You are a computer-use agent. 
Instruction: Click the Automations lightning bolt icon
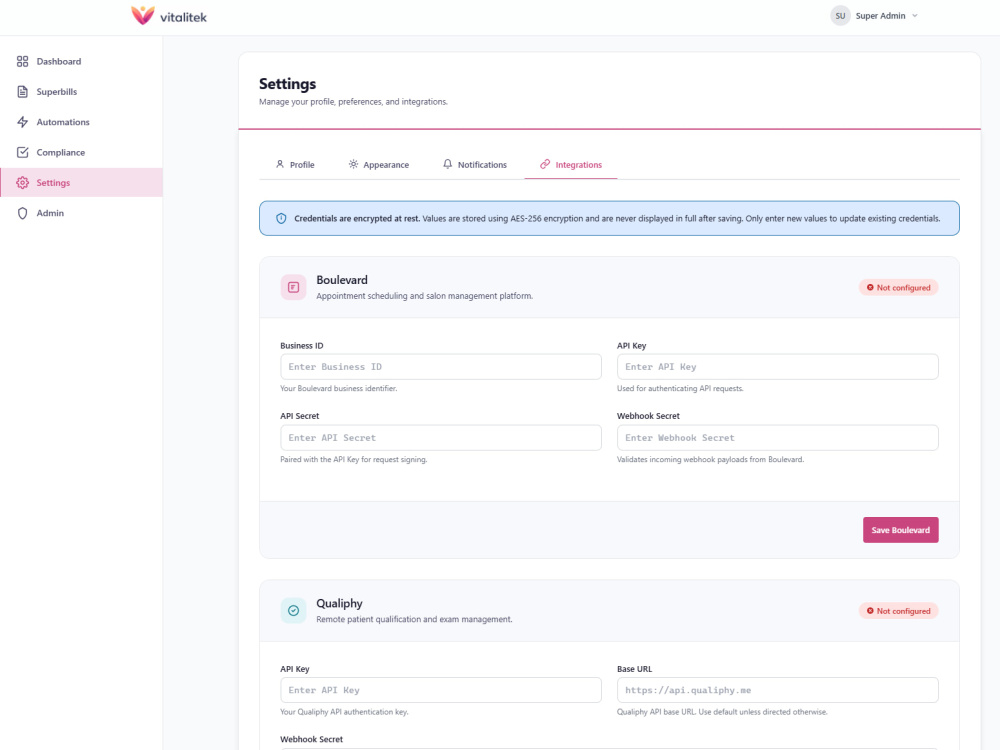(x=22, y=122)
